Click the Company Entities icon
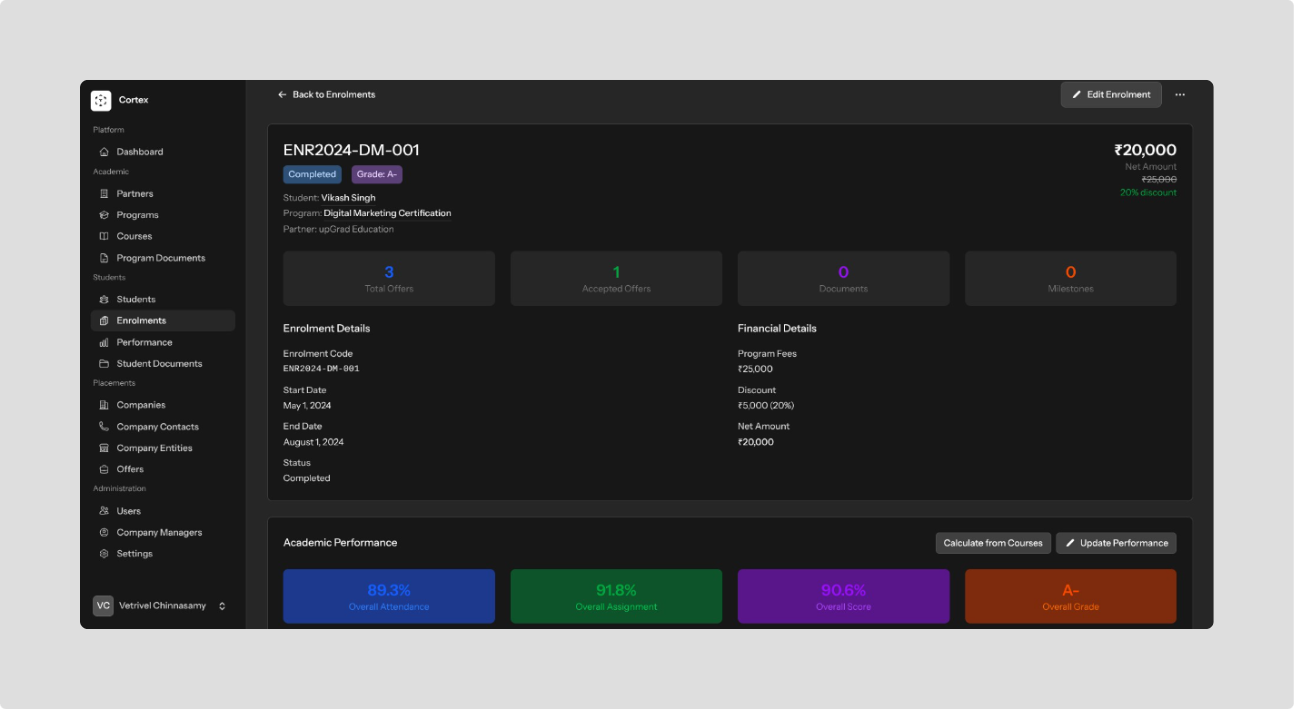This screenshot has width=1294, height=709. [104, 448]
